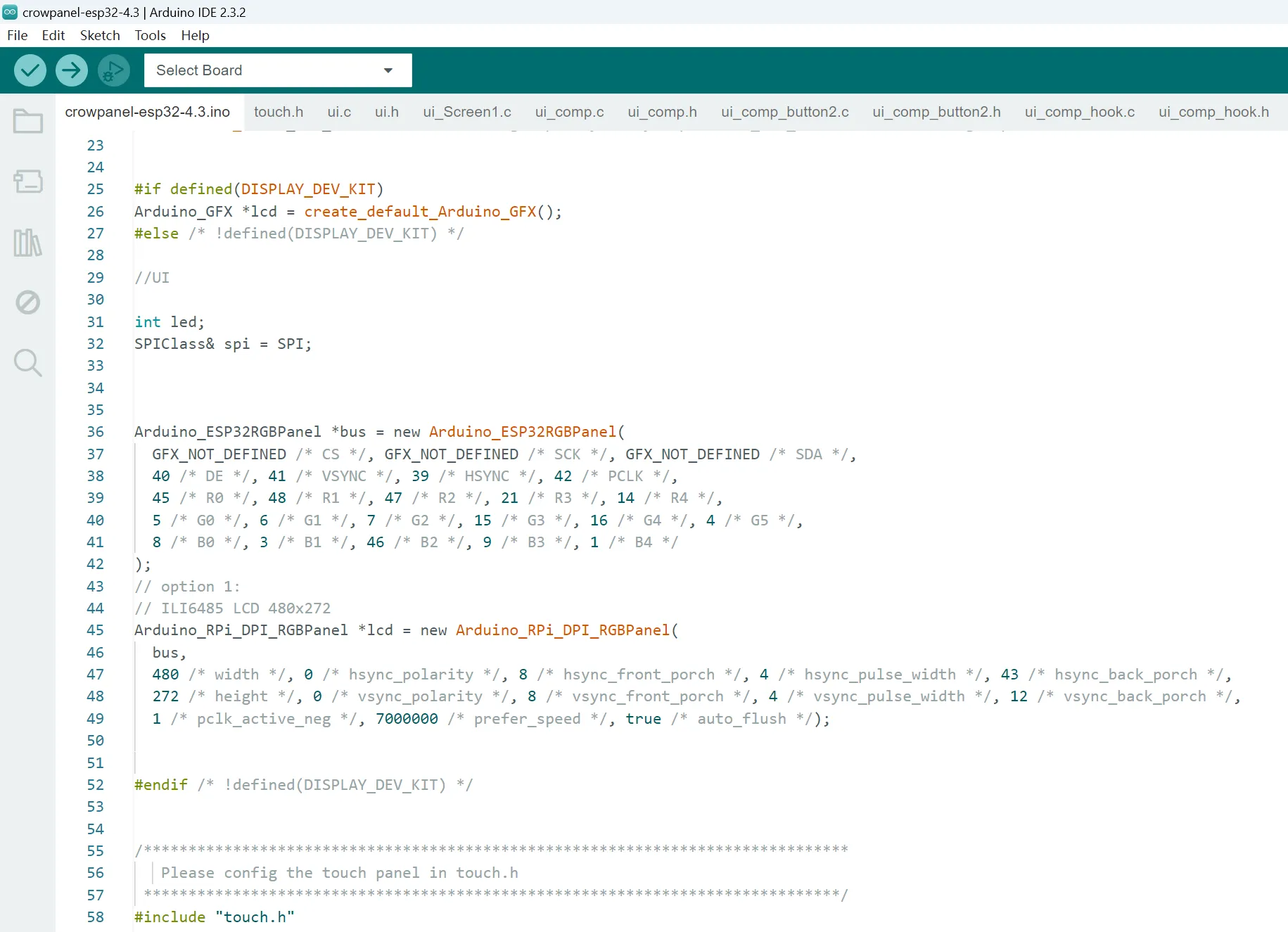Click the '/* SDA */' comment on line 37

[808, 454]
